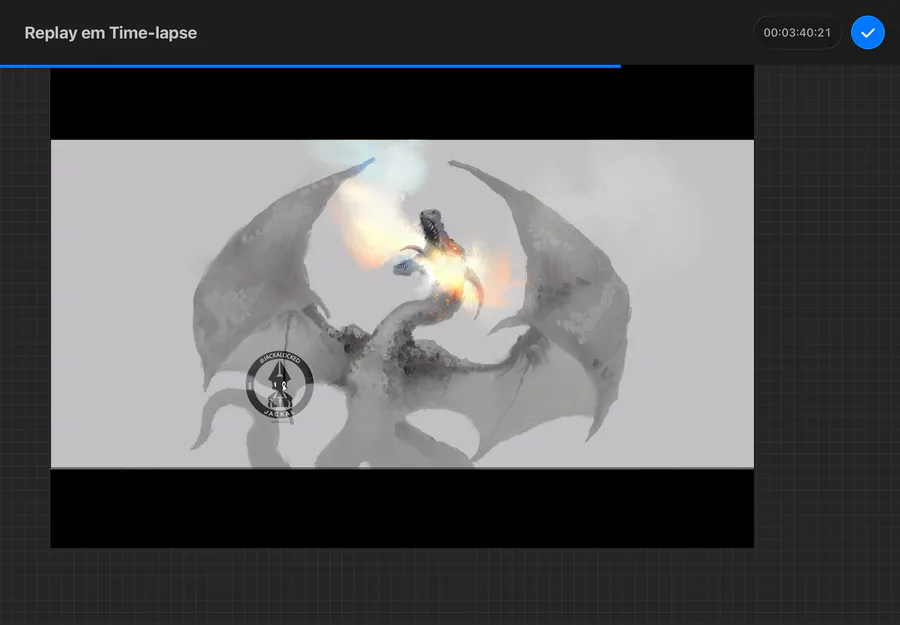Click the blue replay progress bar
Viewport: 900px width, 625px height.
[x=310, y=67]
